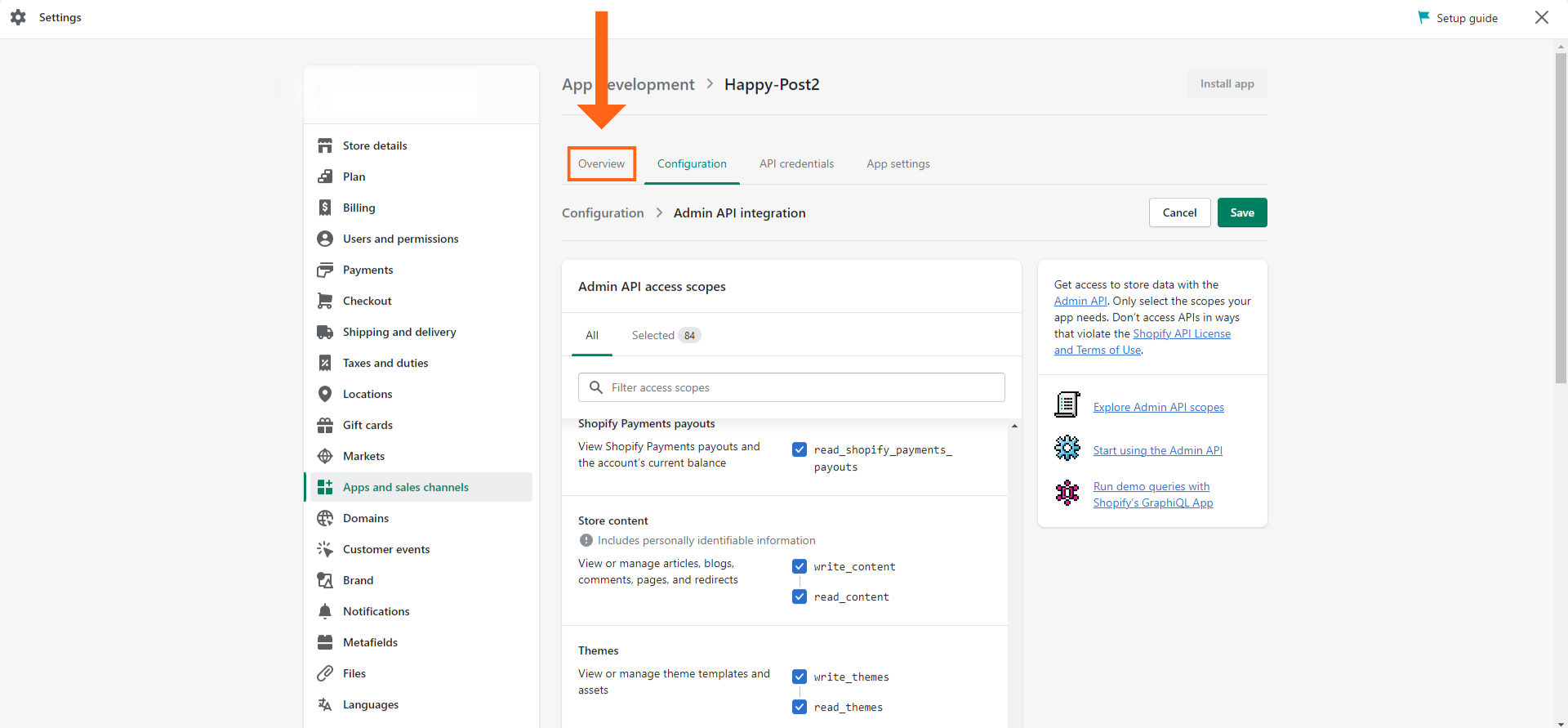1568x728 pixels.
Task: Open the Explore Admin API scopes link
Action: point(1158,407)
